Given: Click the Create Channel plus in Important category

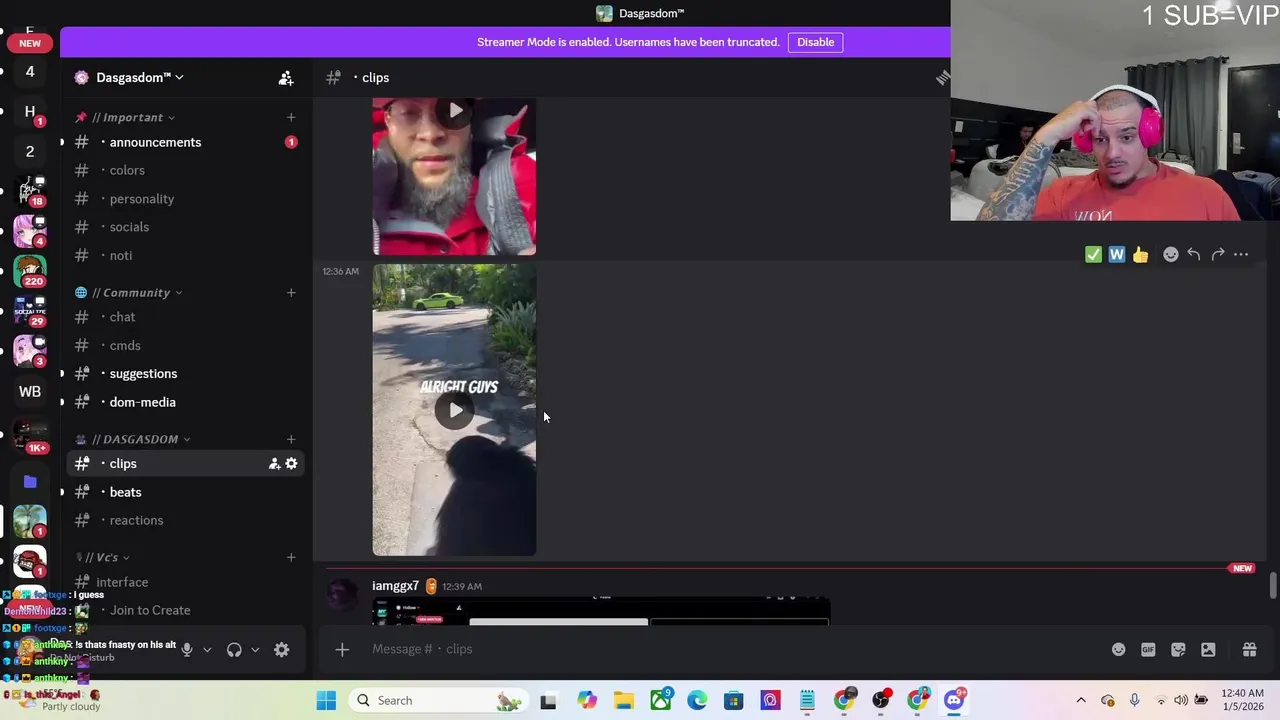Looking at the screenshot, I should coord(291,117).
